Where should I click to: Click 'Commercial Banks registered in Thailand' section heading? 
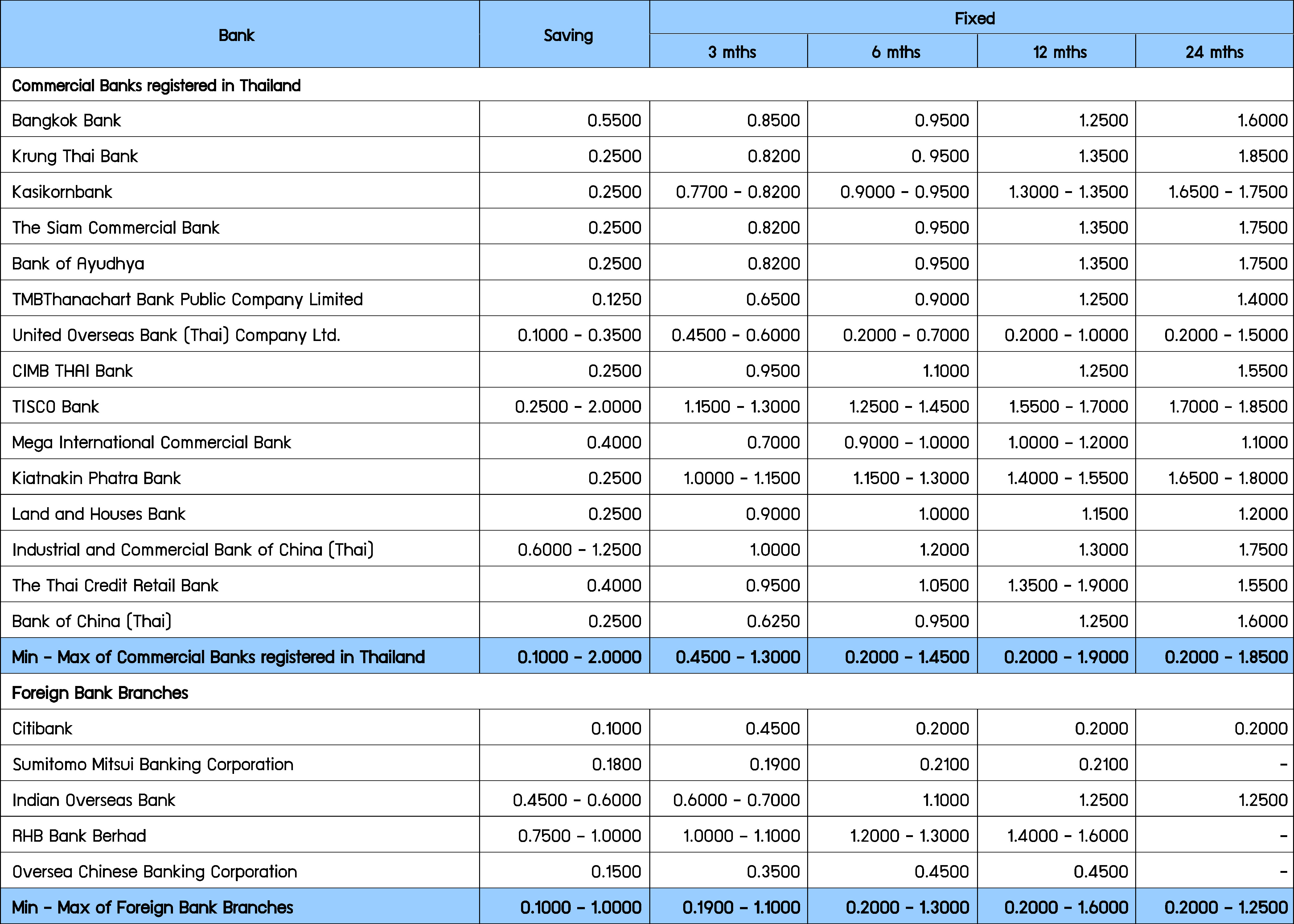(157, 85)
